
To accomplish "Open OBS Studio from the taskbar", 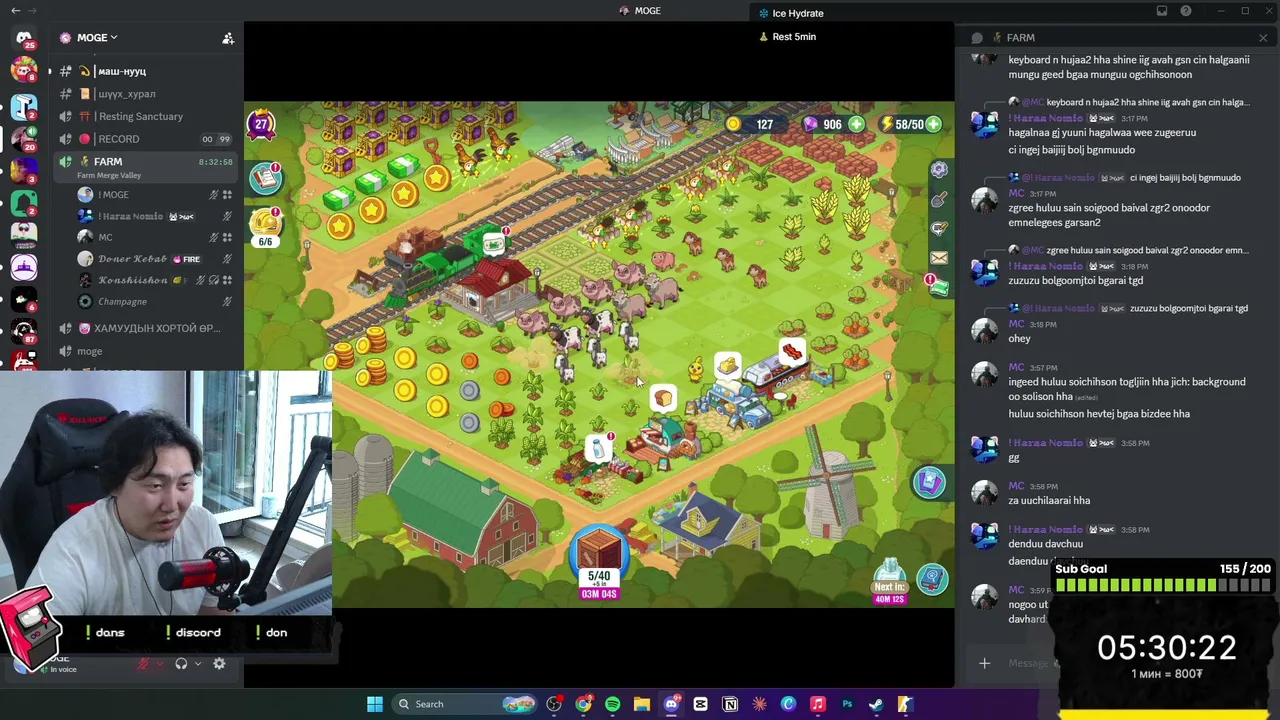I will tap(554, 704).
